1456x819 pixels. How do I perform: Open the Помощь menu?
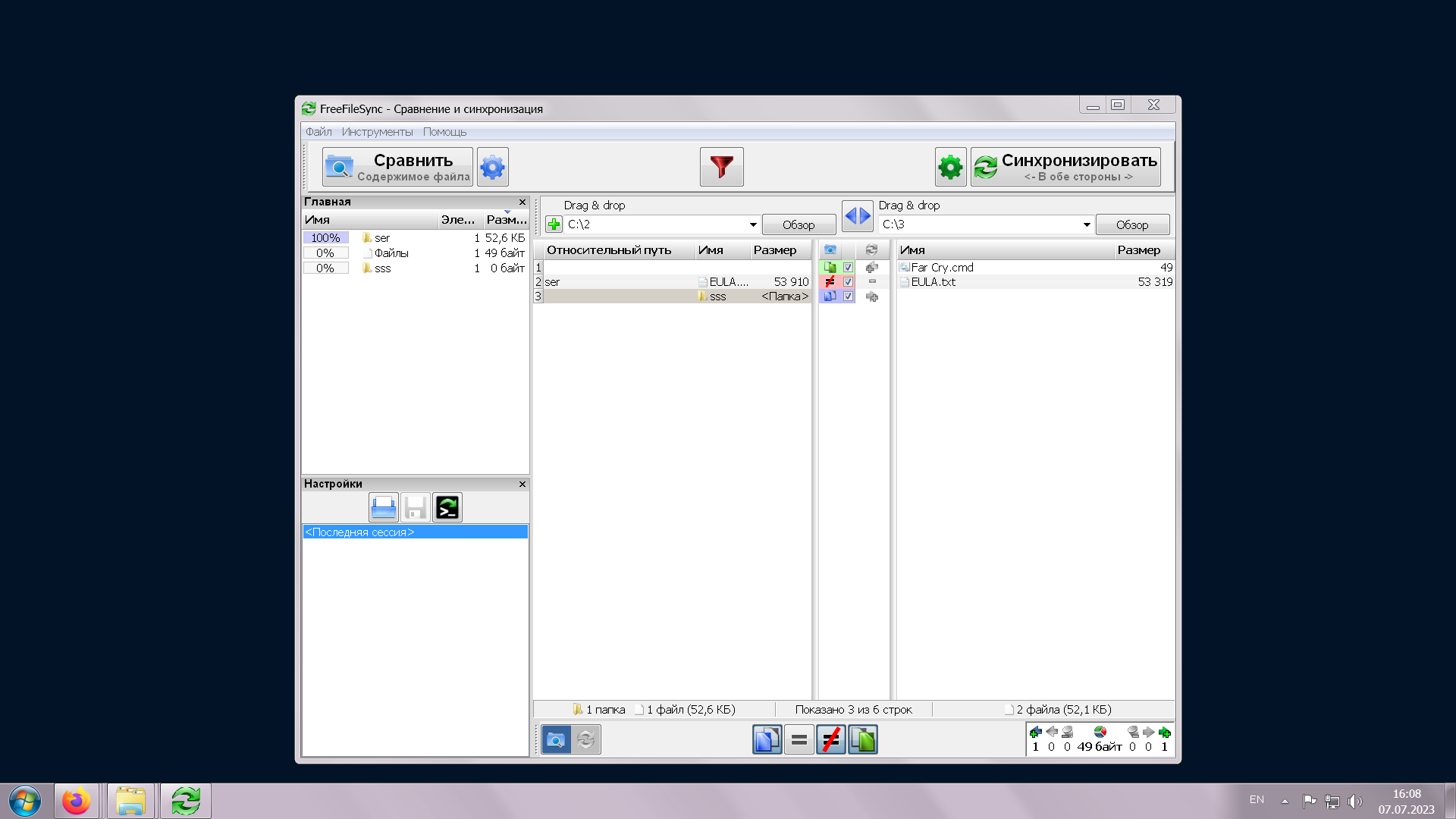(x=444, y=132)
